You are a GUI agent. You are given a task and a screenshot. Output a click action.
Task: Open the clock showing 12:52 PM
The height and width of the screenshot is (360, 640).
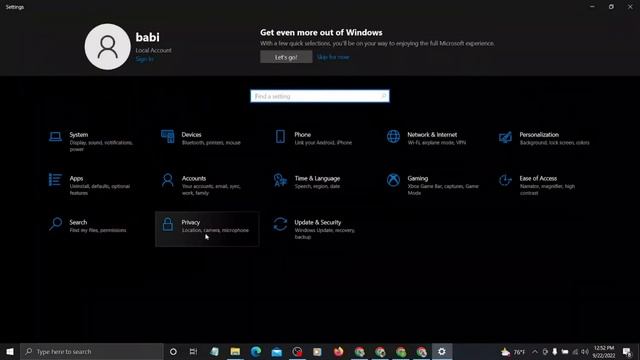[604, 351]
